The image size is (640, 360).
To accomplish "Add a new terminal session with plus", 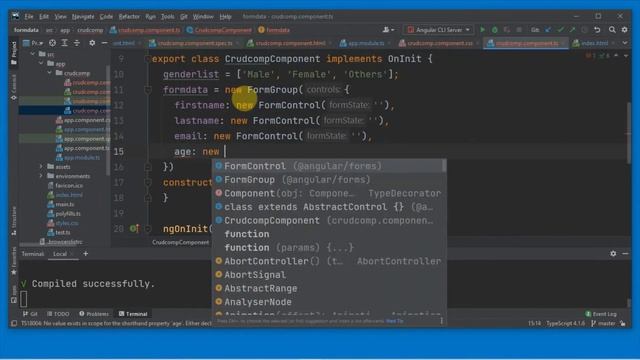I will (x=86, y=254).
